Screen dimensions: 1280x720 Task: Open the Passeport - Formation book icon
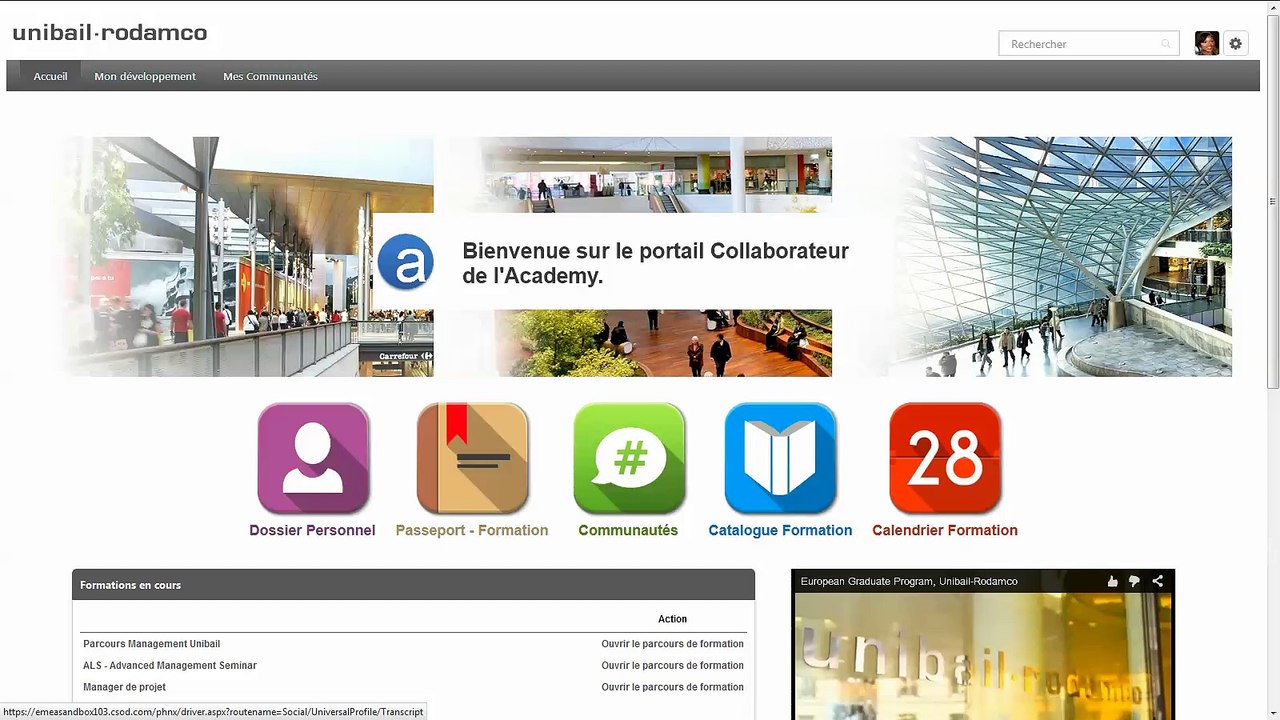pyautogui.click(x=472, y=458)
